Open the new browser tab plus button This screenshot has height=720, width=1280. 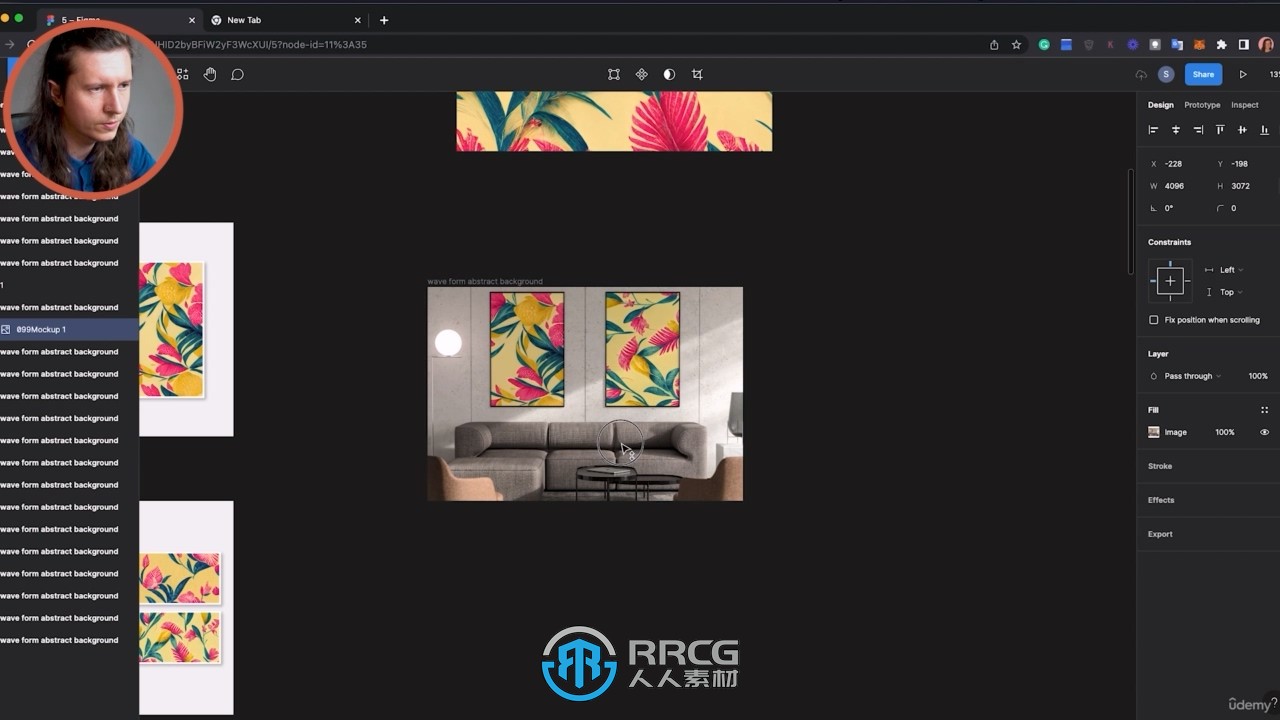pos(384,20)
